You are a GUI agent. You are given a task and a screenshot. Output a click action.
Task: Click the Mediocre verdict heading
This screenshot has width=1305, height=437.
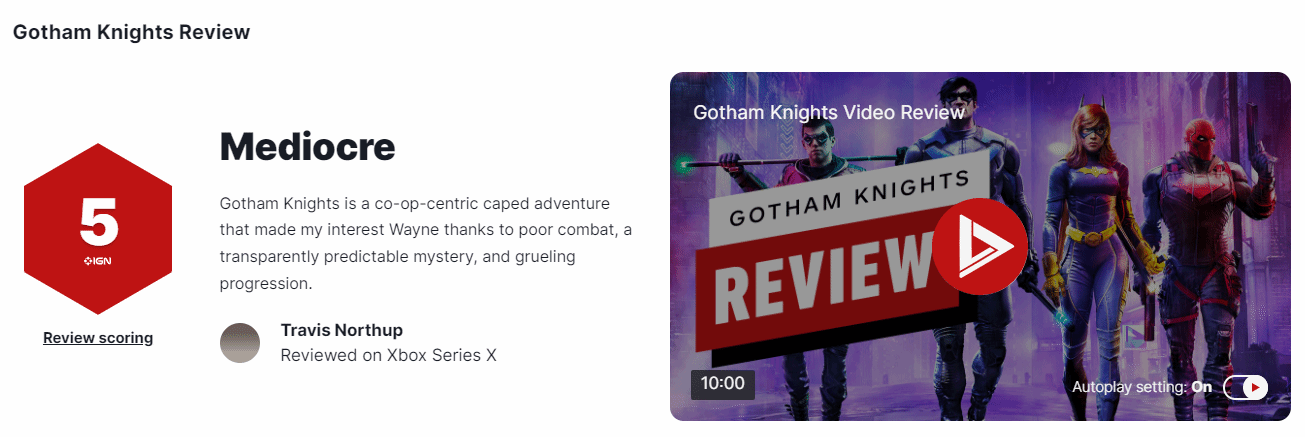click(307, 147)
